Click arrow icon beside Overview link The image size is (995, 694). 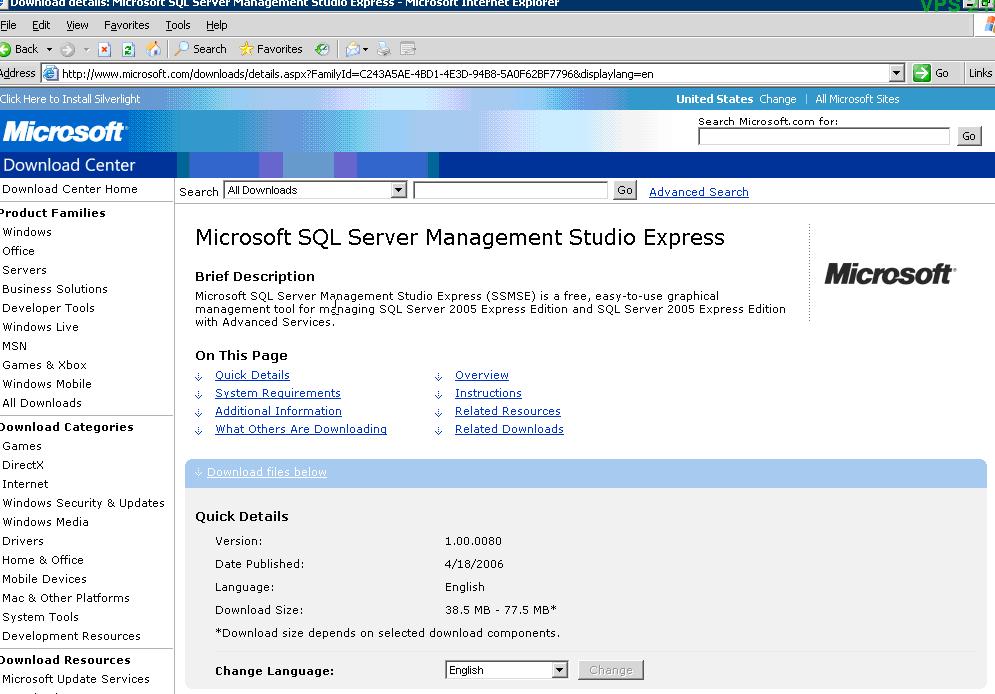point(438,377)
